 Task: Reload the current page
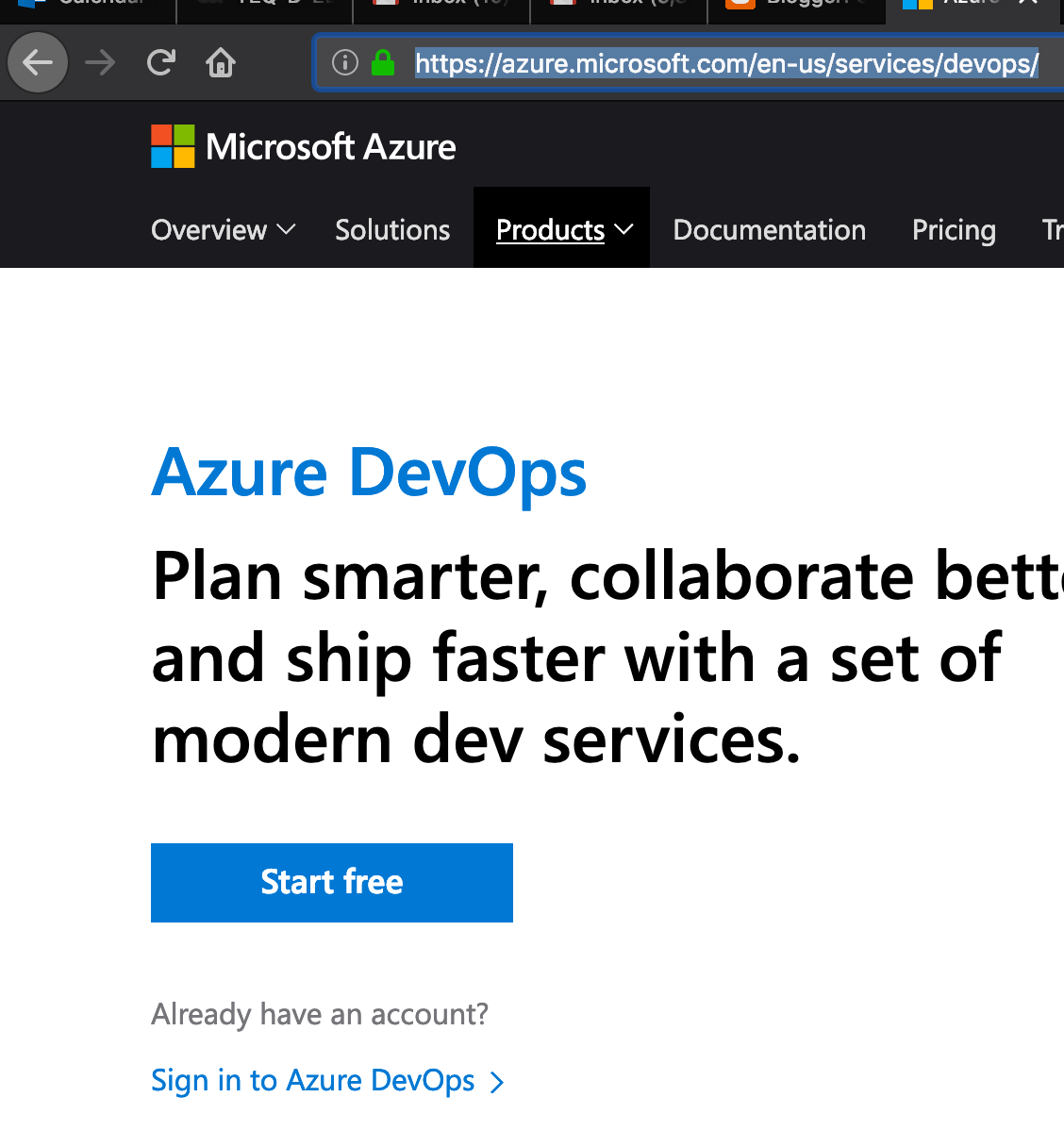click(160, 62)
